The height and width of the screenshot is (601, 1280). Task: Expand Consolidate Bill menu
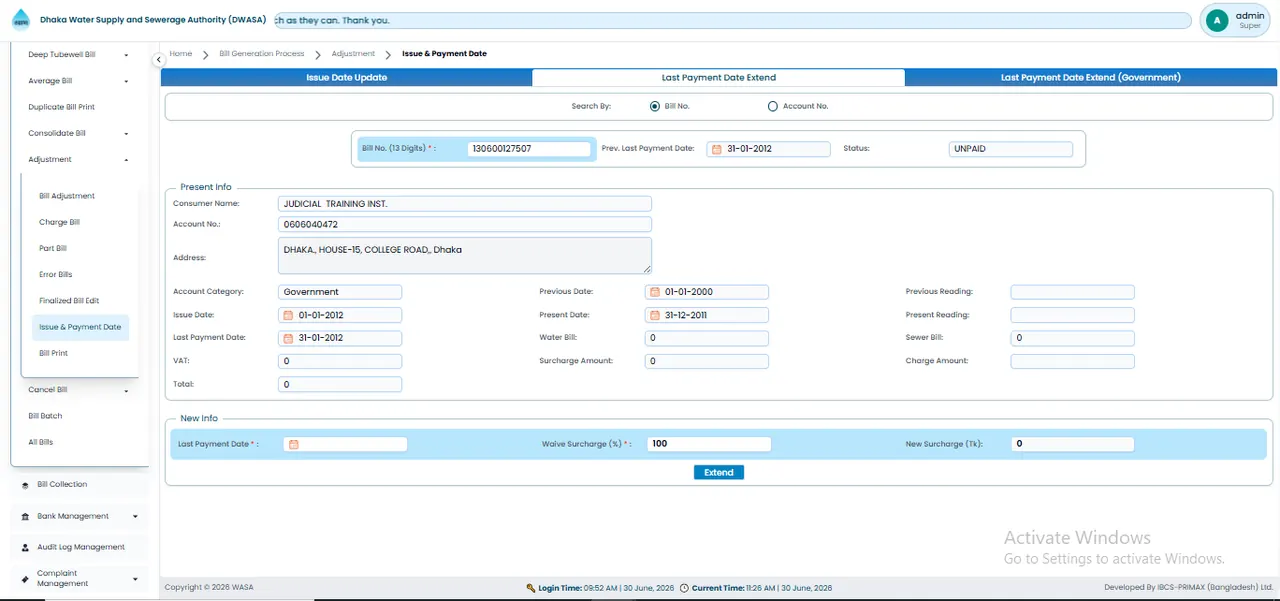[126, 133]
